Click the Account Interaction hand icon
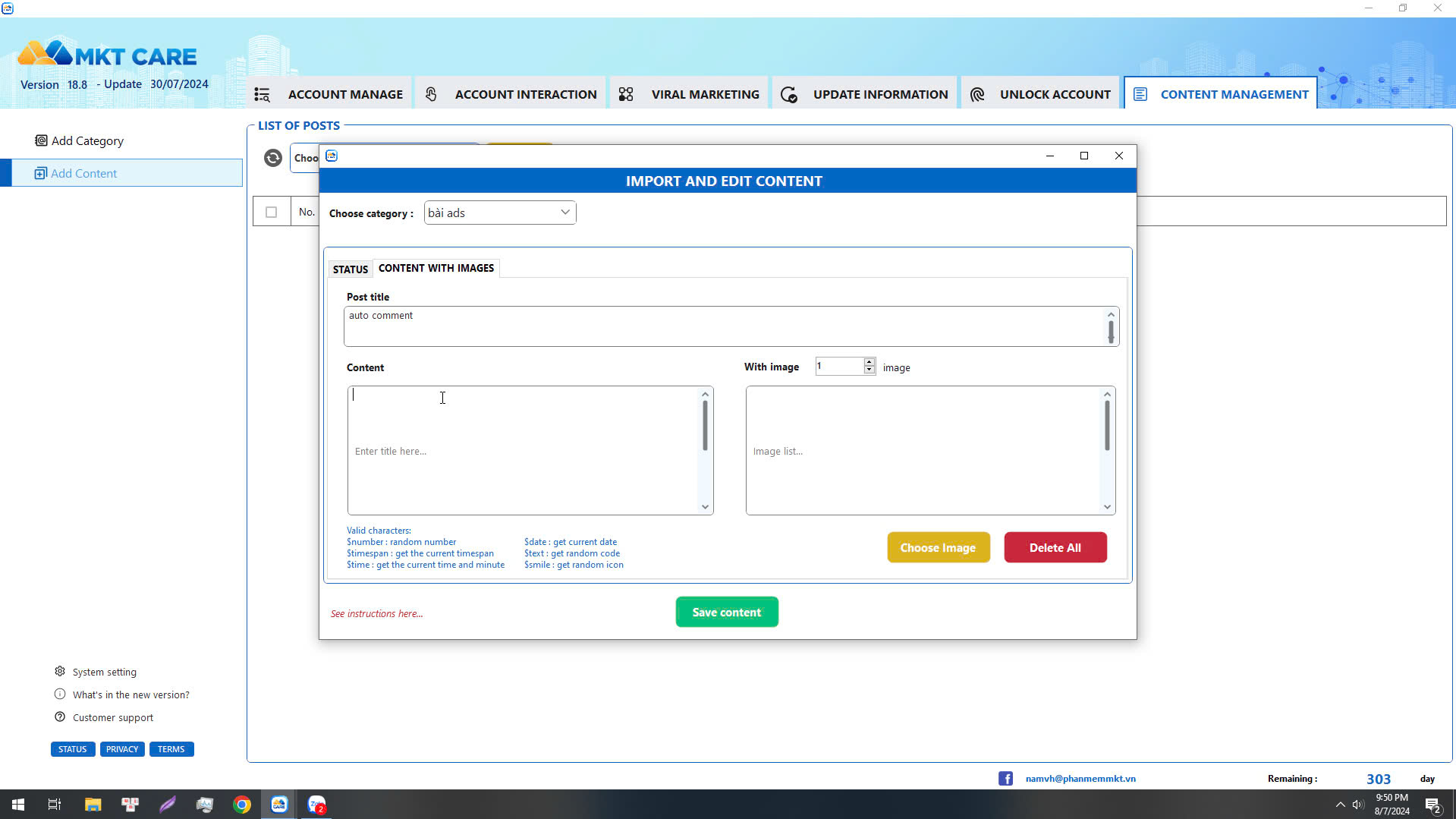The image size is (1456, 819). tap(431, 94)
